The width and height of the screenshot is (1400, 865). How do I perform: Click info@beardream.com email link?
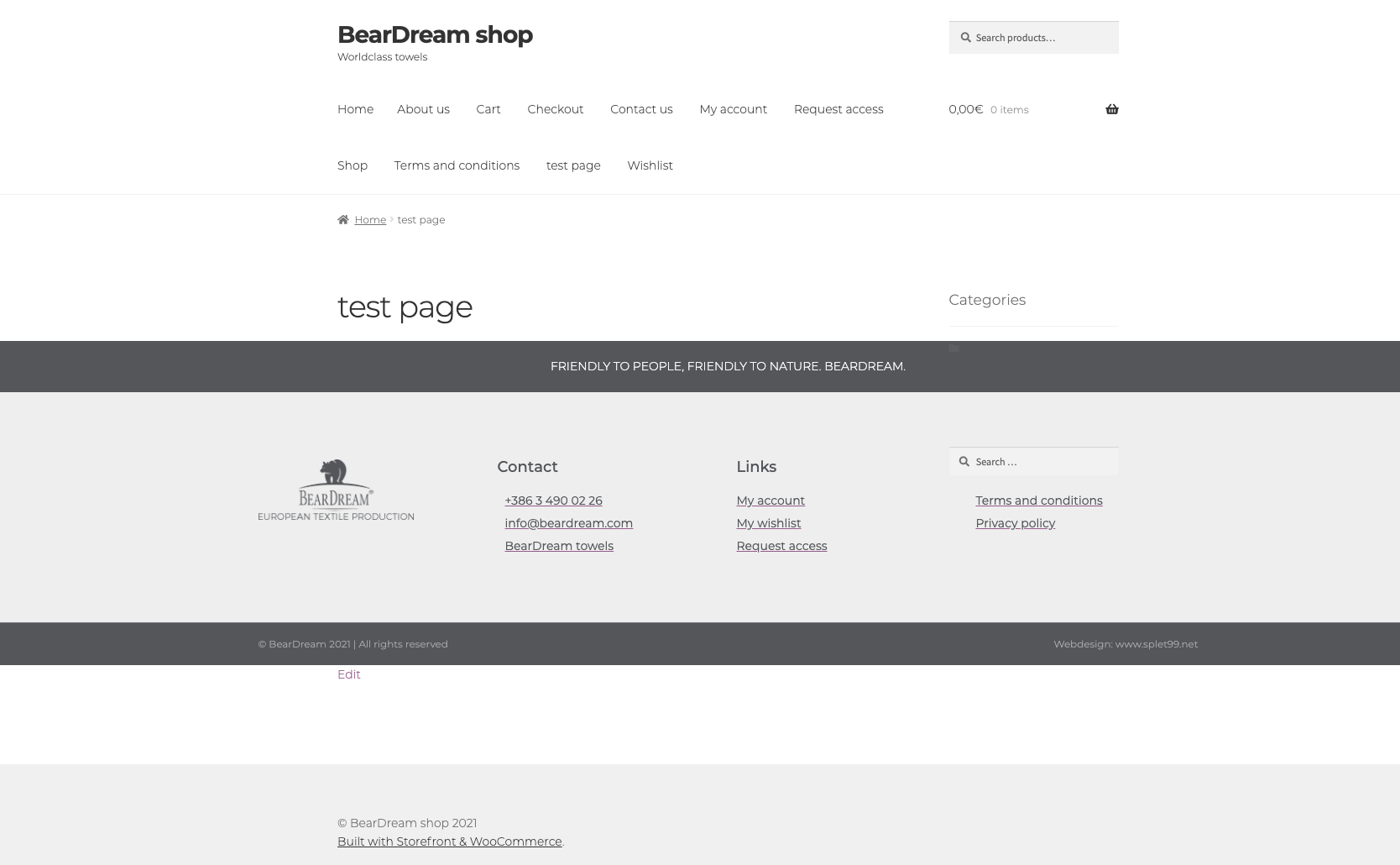568,523
